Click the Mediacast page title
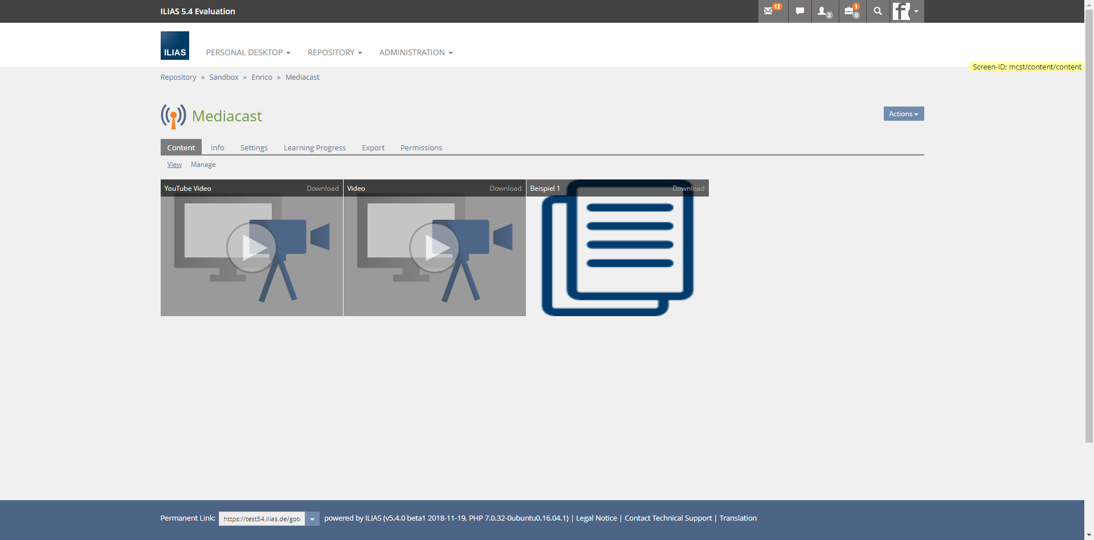 point(227,117)
